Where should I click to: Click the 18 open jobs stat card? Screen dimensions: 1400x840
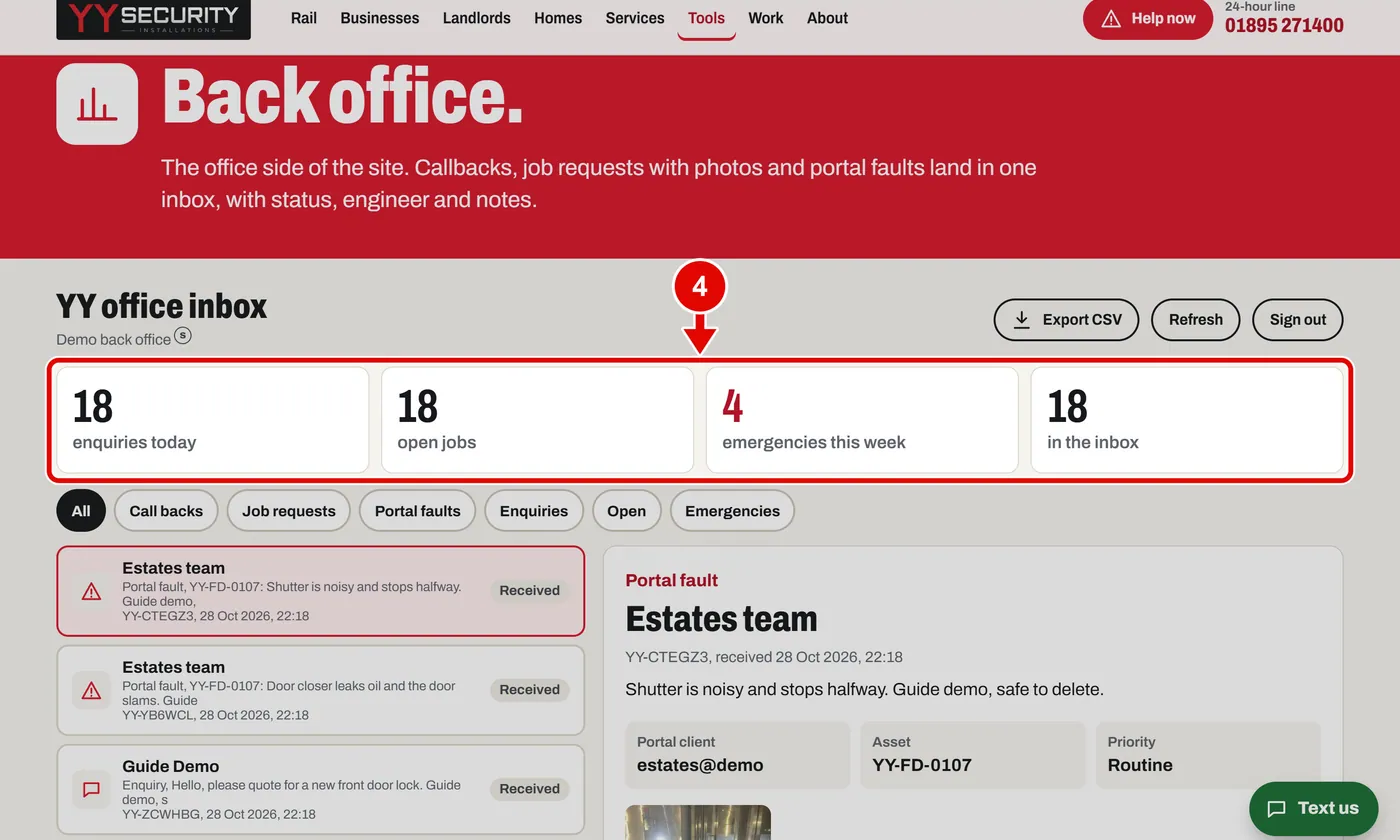537,420
